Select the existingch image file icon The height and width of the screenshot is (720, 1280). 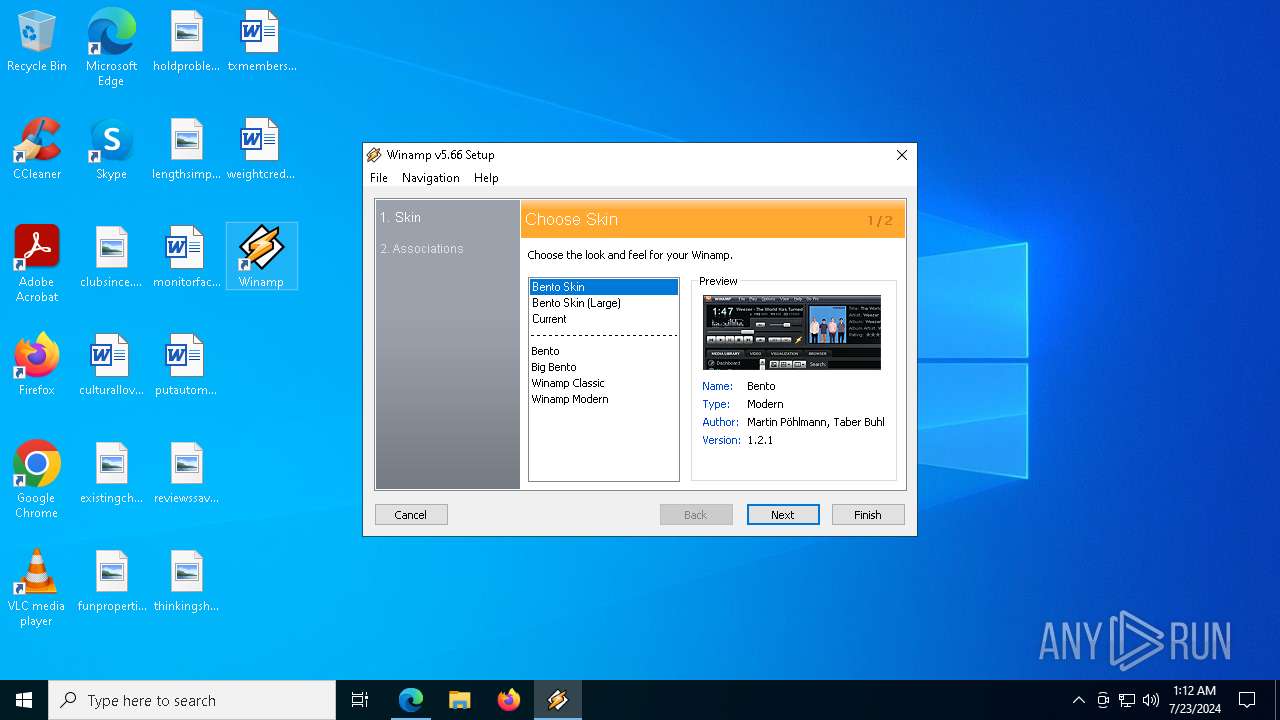111,473
